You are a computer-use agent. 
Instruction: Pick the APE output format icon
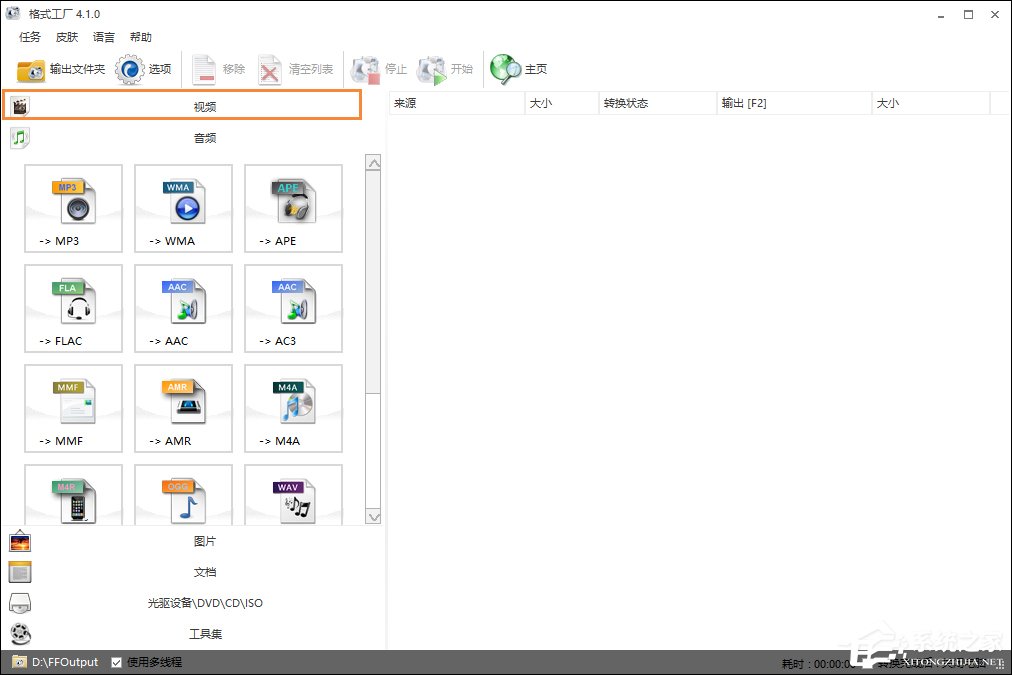pos(294,208)
